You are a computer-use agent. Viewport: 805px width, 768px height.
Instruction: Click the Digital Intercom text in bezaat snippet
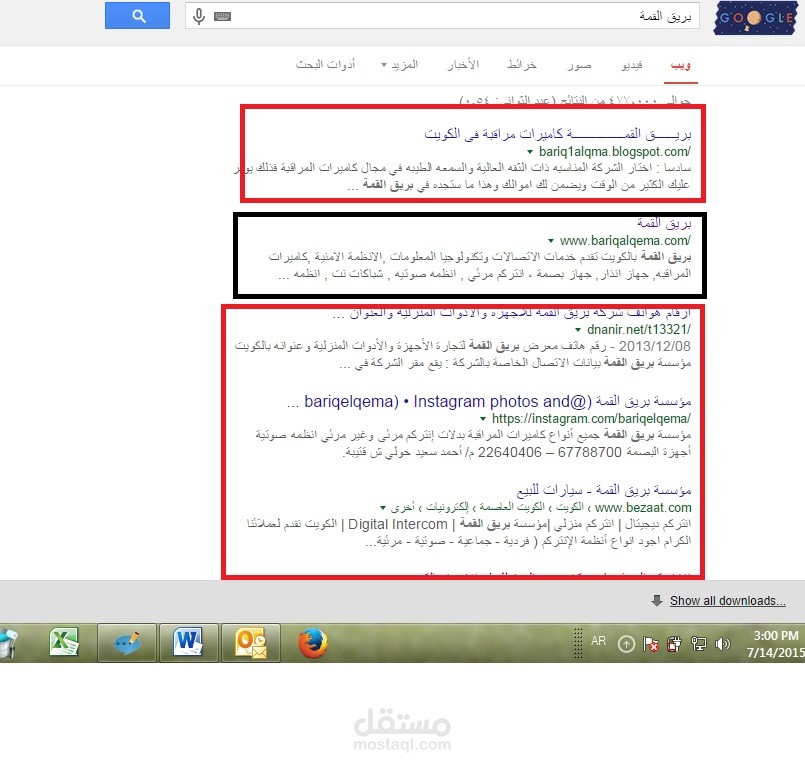(398, 524)
